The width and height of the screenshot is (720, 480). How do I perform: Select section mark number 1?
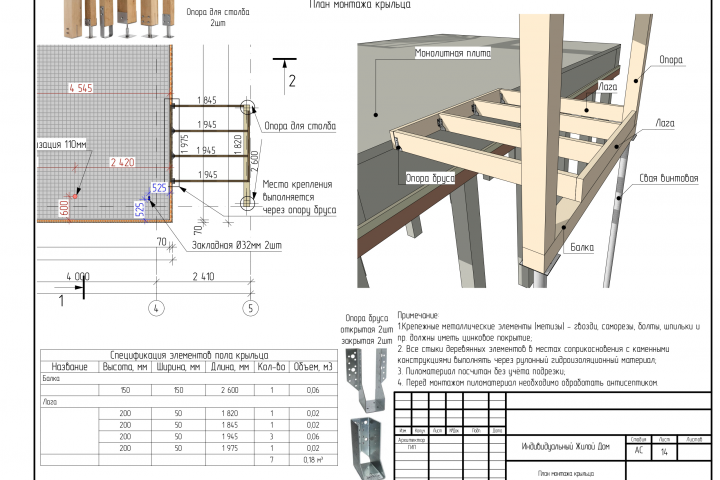(61, 301)
